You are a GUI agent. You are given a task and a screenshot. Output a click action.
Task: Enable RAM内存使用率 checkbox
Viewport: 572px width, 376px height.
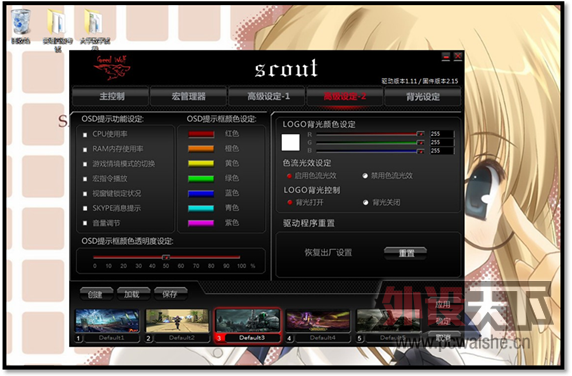click(85, 150)
